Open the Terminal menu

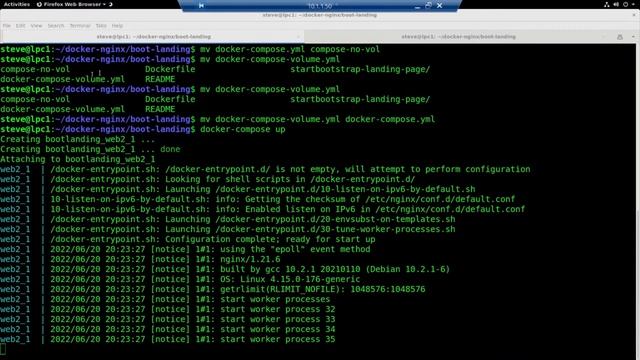point(80,26)
